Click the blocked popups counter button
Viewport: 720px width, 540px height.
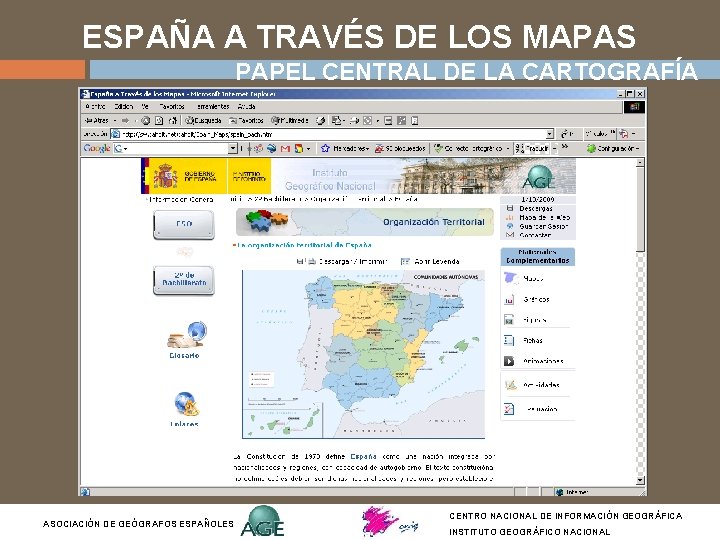(400, 148)
